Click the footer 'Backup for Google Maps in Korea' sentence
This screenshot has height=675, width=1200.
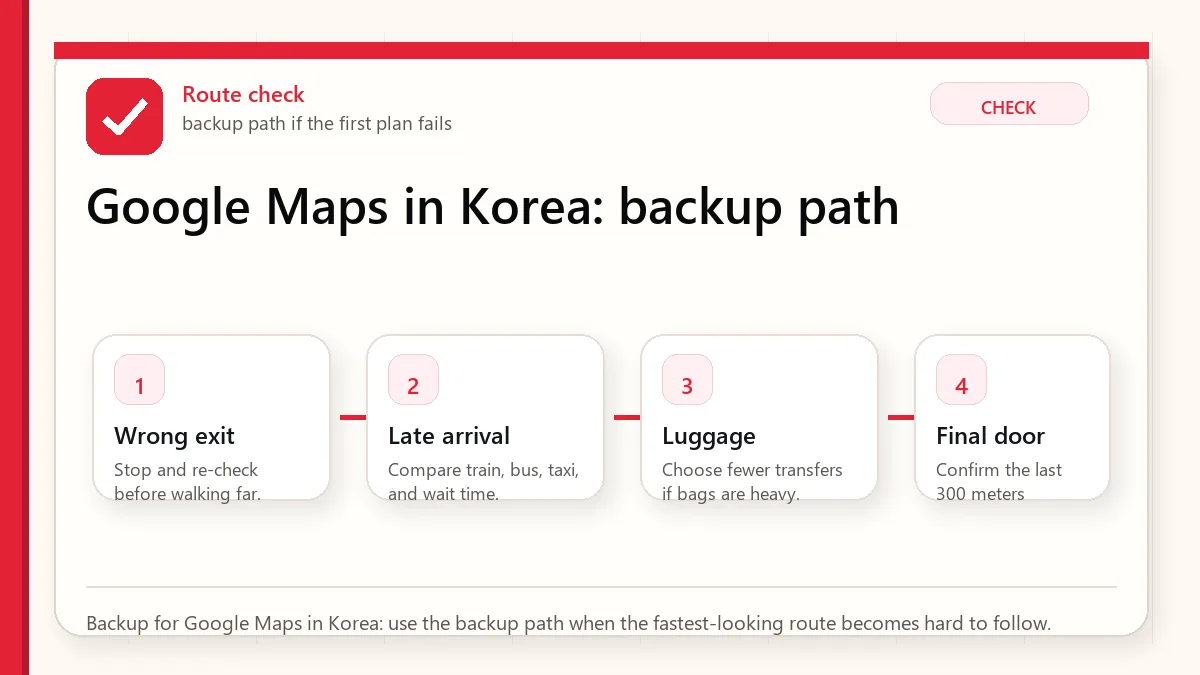[569, 624]
